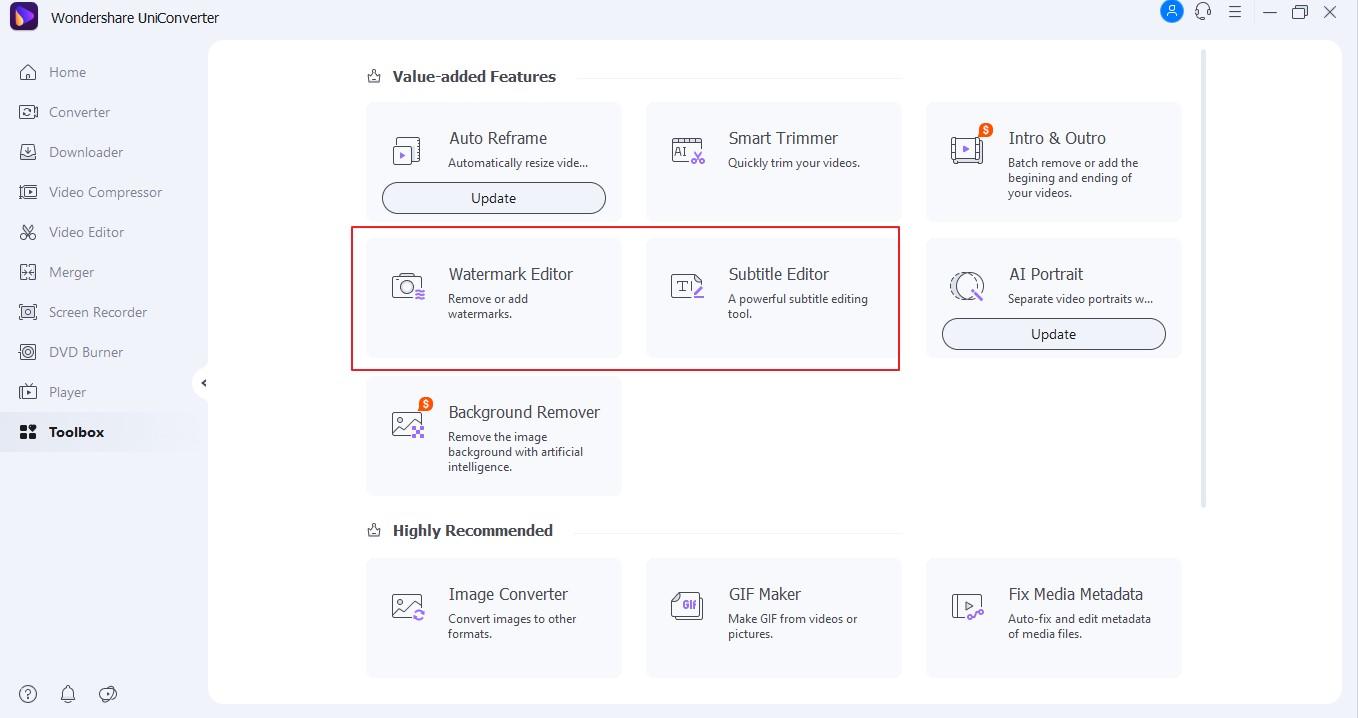The width and height of the screenshot is (1358, 718).
Task: Click 'Quickly trim your videos.' description
Action: (794, 163)
